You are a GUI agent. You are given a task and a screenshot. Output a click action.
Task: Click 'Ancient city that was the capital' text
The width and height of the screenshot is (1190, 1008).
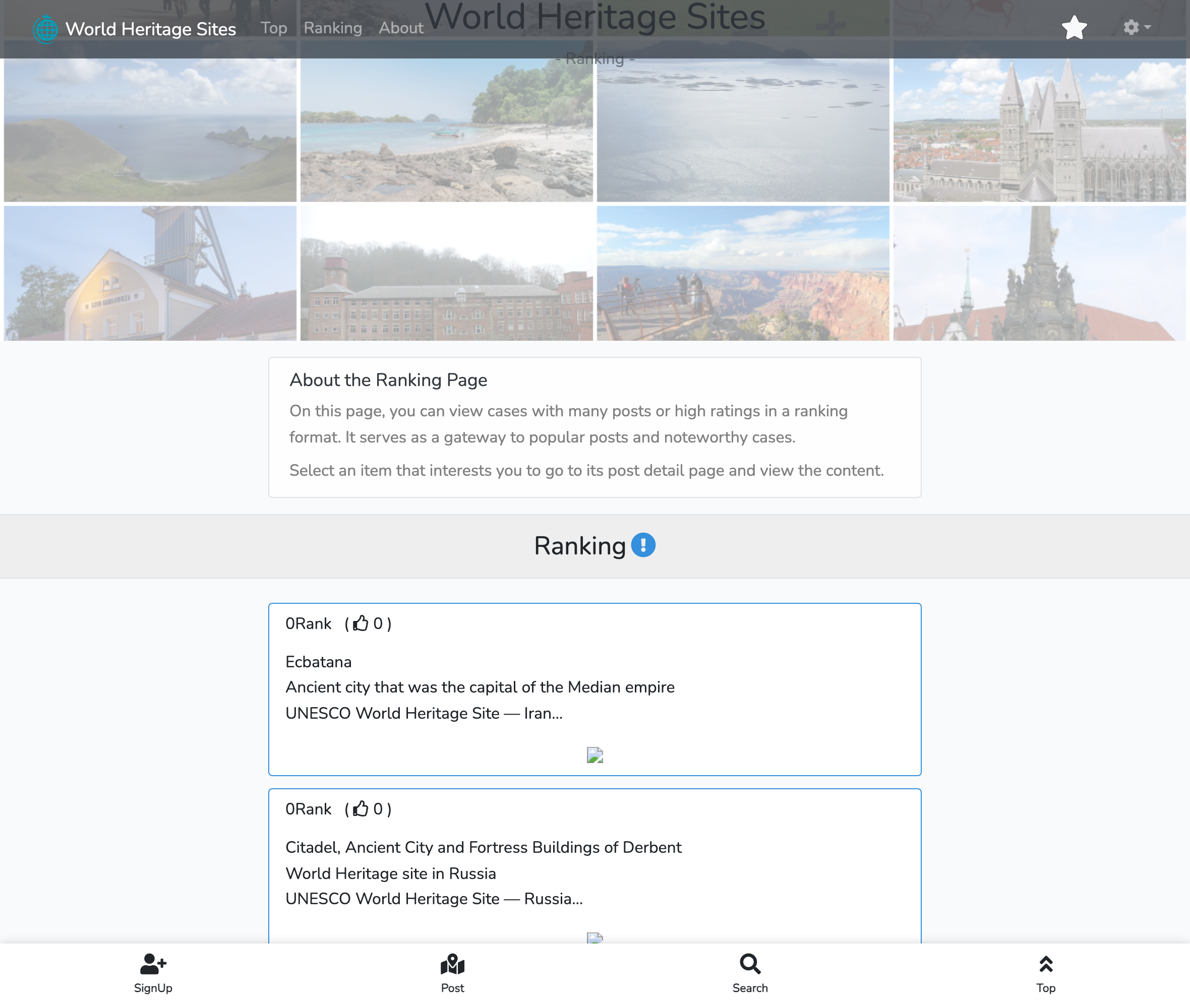point(480,687)
